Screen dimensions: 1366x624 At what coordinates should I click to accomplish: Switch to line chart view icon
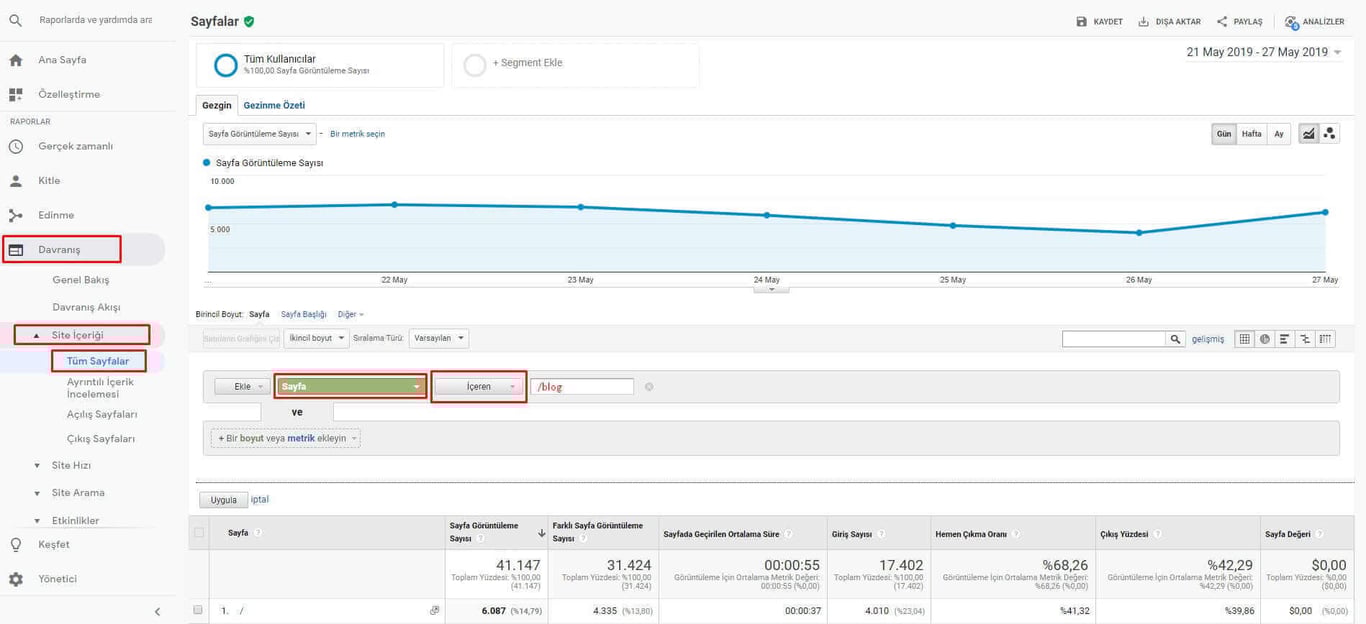pyautogui.click(x=1308, y=134)
